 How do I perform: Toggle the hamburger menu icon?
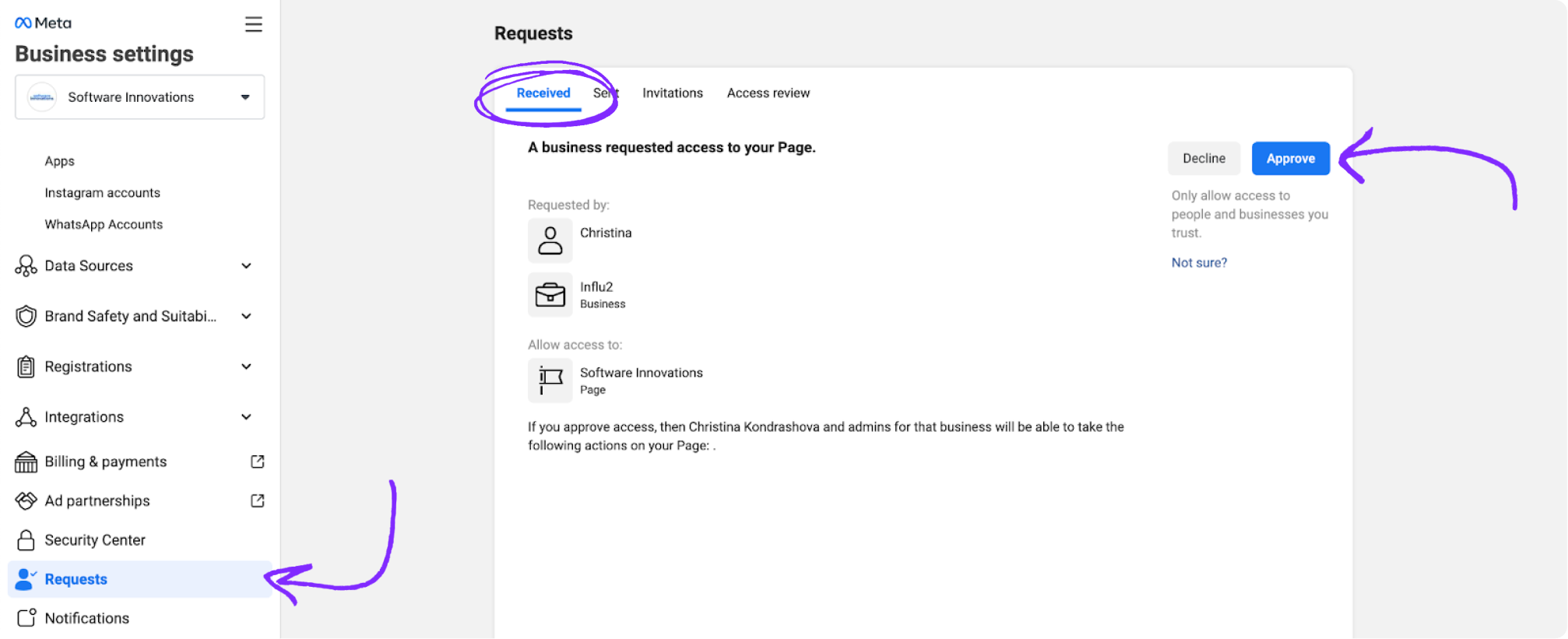[x=253, y=24]
